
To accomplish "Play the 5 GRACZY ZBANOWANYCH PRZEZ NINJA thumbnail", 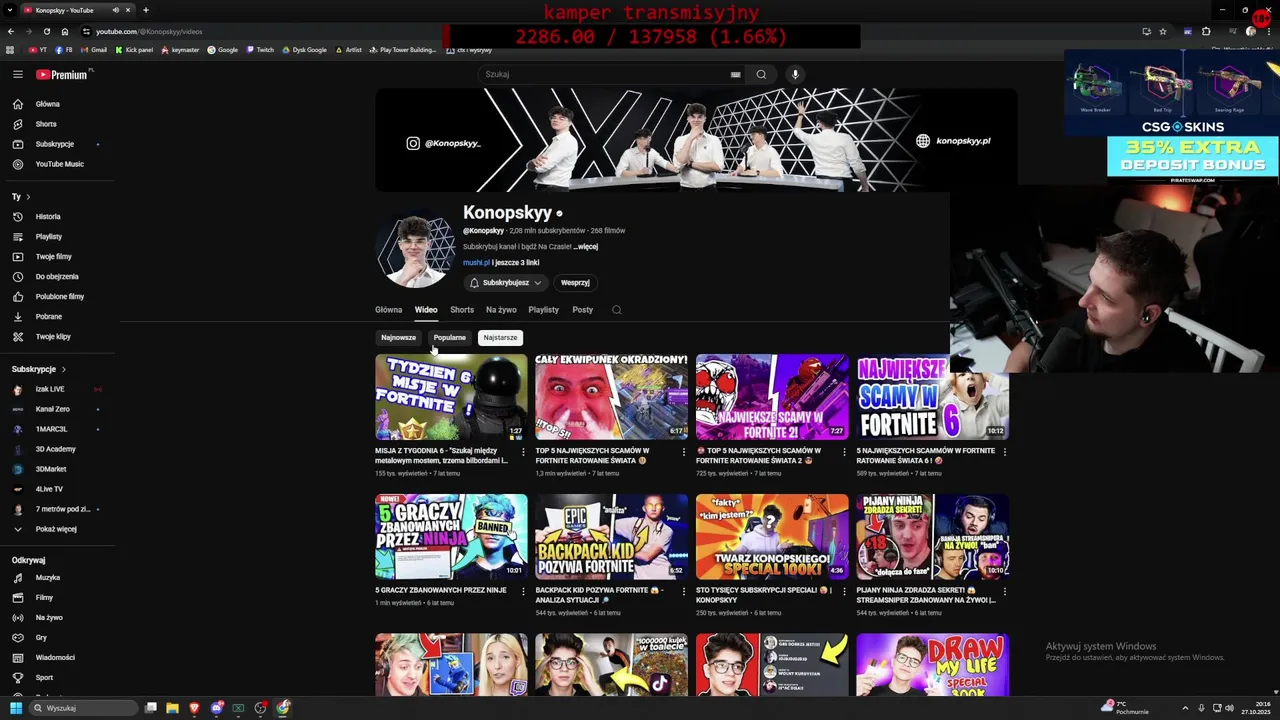I will [451, 536].
